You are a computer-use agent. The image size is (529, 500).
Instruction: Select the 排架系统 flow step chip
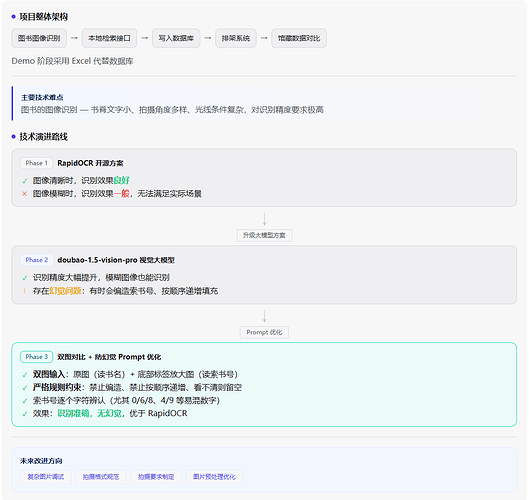point(236,38)
